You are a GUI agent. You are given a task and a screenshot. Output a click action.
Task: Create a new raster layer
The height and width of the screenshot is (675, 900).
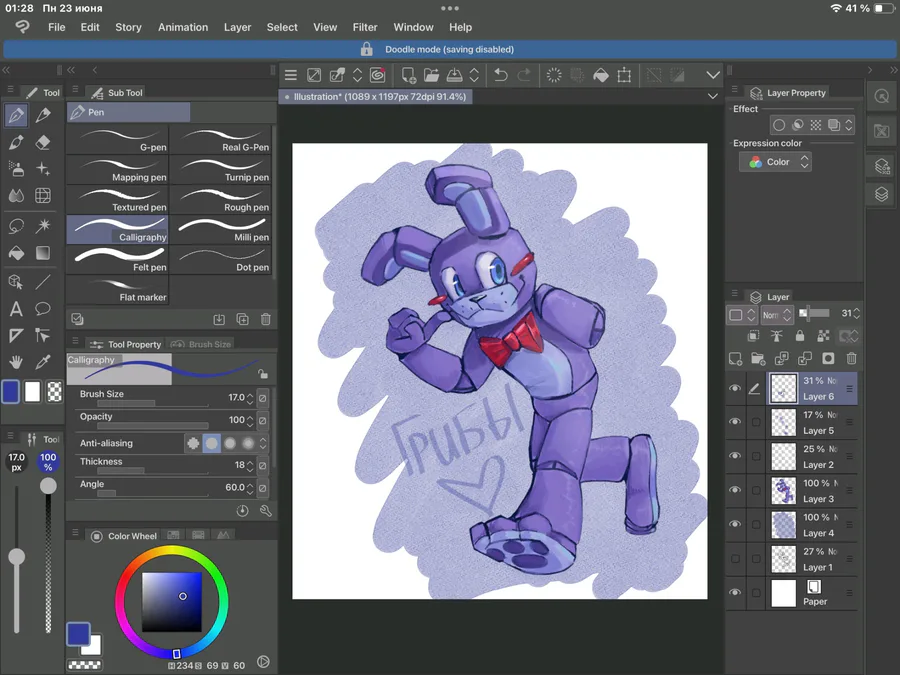click(x=735, y=359)
